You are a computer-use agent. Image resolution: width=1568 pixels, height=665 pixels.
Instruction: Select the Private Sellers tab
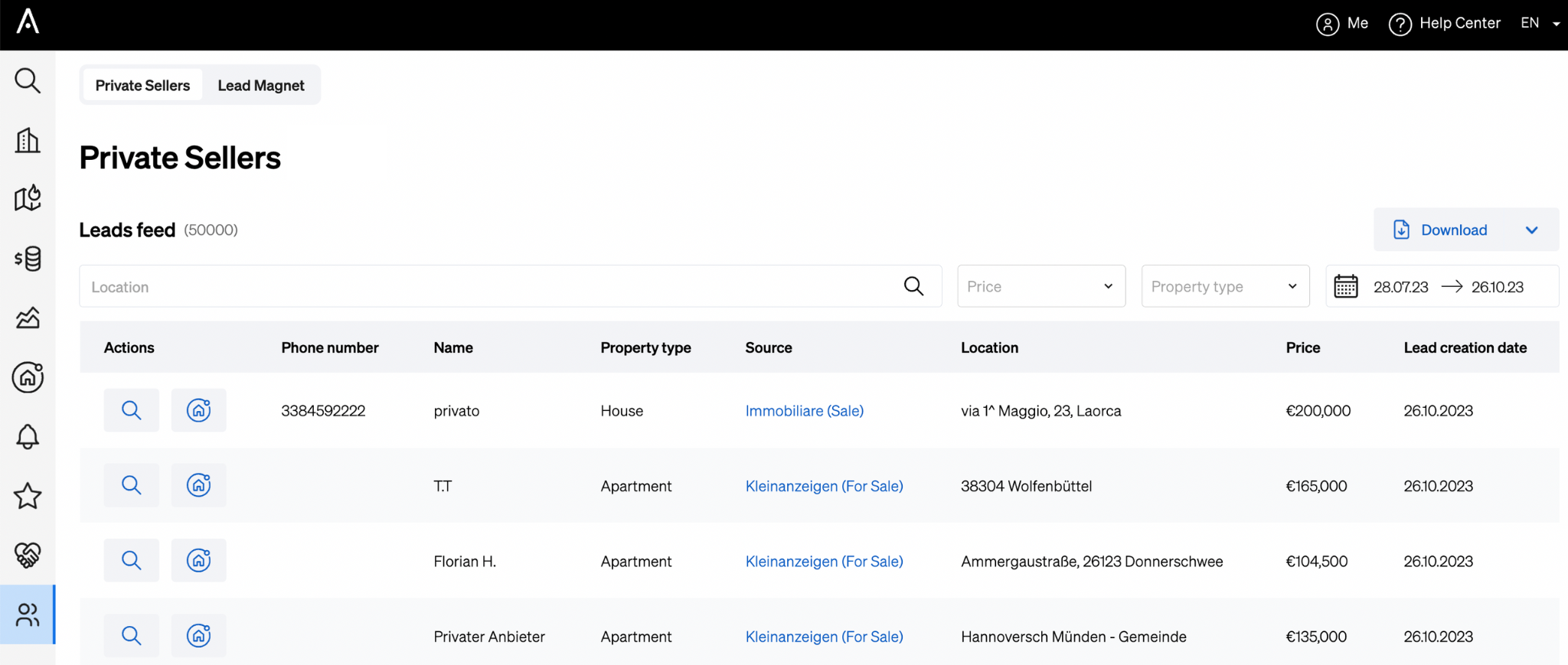142,86
